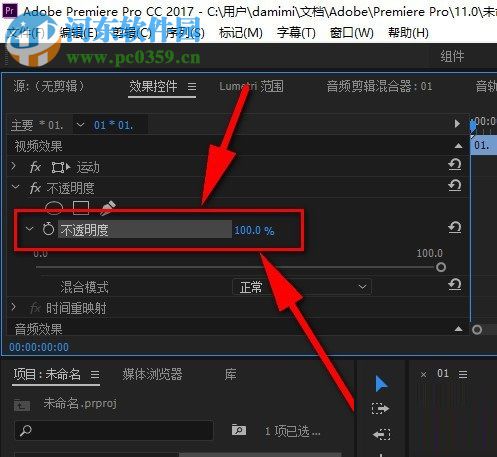Switch to the 音频剪辑混合器: 01 tab
This screenshot has height=457, width=497.
379,87
